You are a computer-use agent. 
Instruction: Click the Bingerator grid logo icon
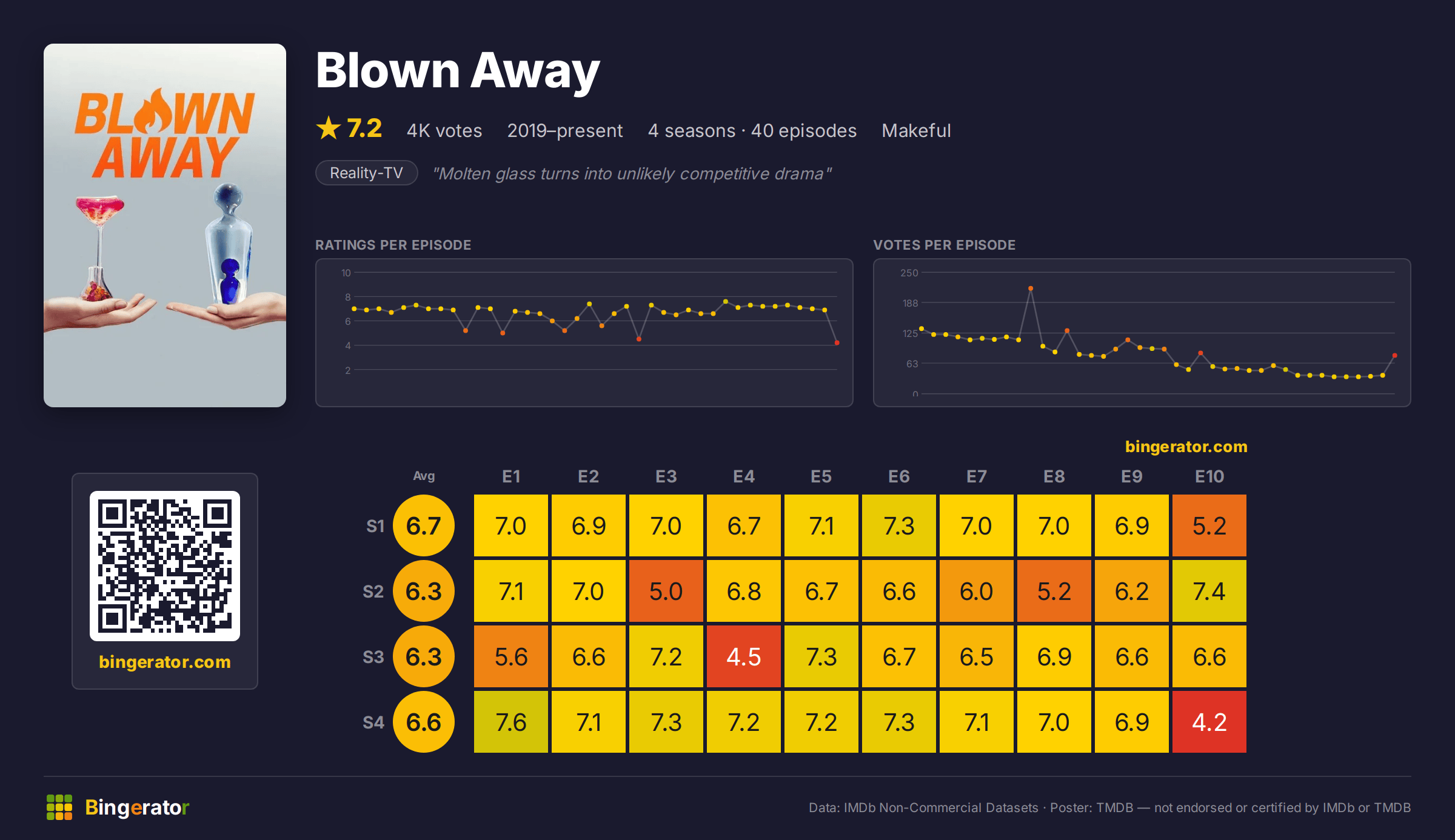(59, 807)
